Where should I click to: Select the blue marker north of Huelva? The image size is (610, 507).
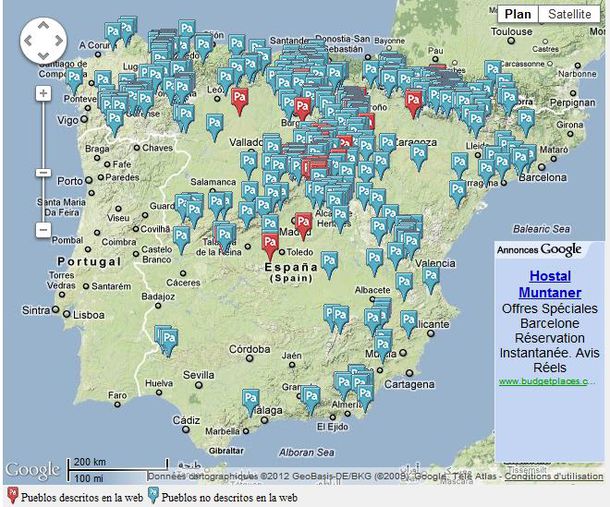(x=168, y=341)
